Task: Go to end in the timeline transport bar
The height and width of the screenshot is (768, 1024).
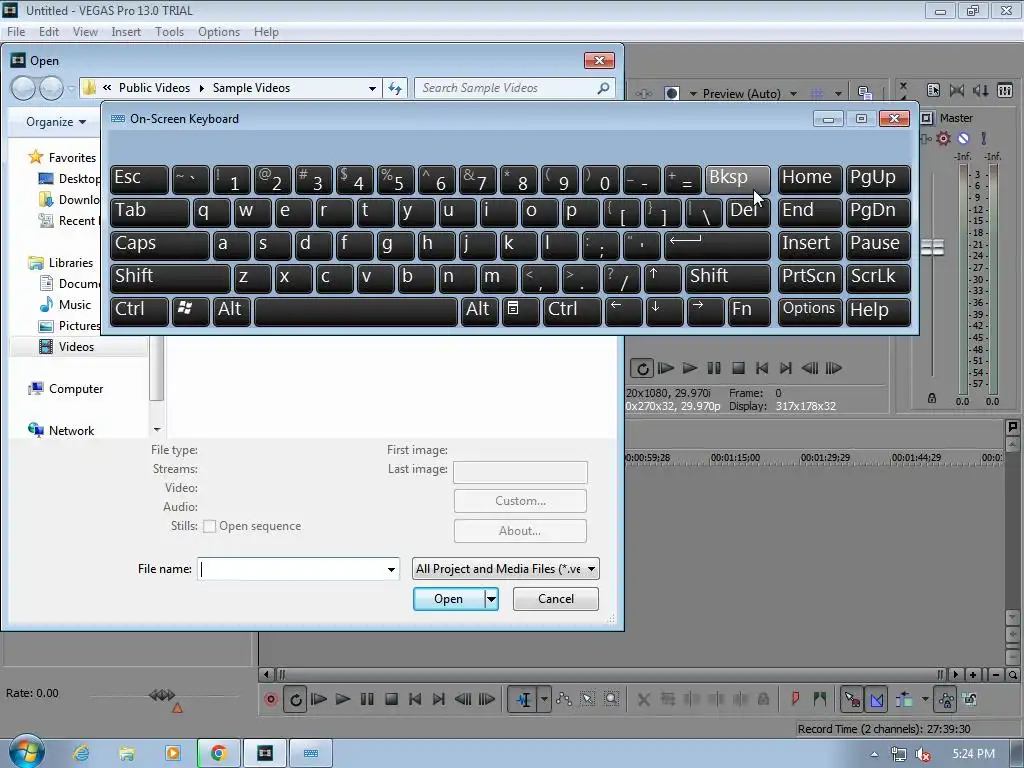Action: [439, 699]
